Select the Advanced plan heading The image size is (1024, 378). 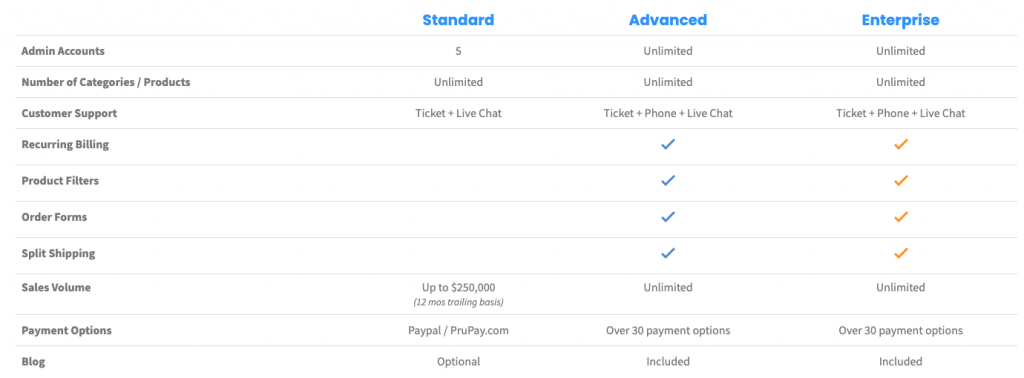pos(668,20)
